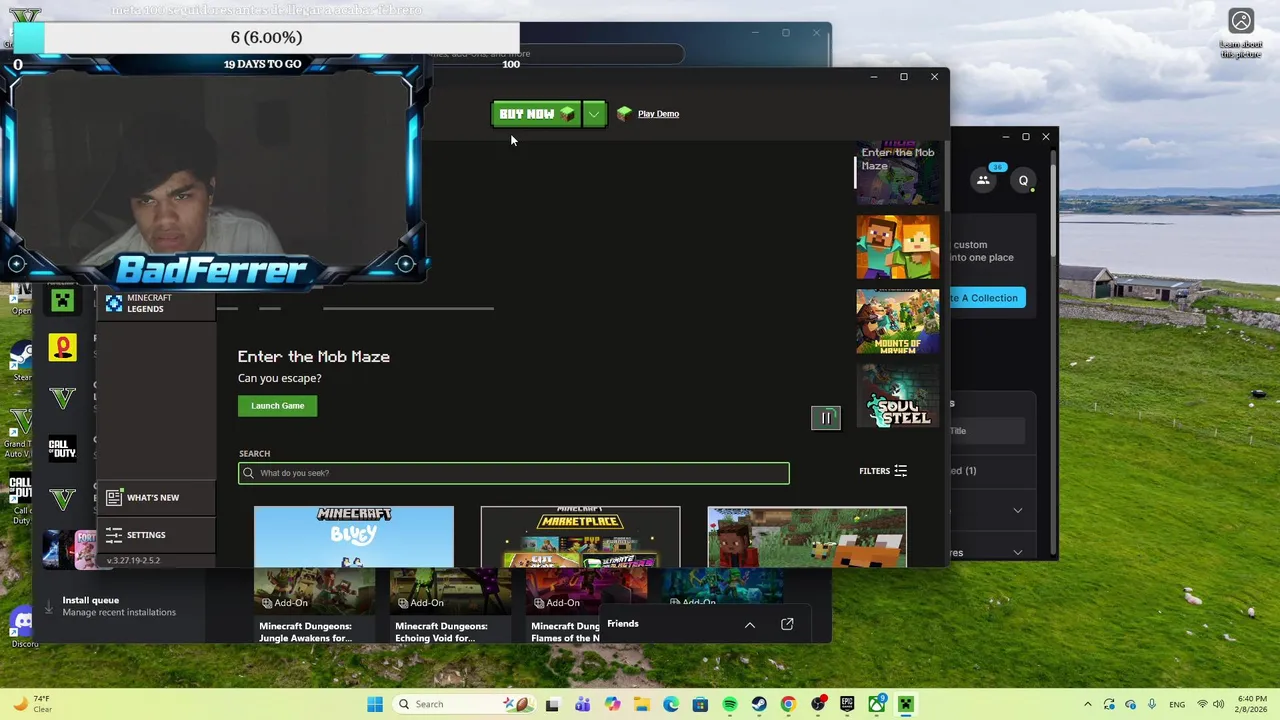The height and width of the screenshot is (720, 1280).
Task: Open the Xbox app from the taskbar
Action: (x=877, y=704)
